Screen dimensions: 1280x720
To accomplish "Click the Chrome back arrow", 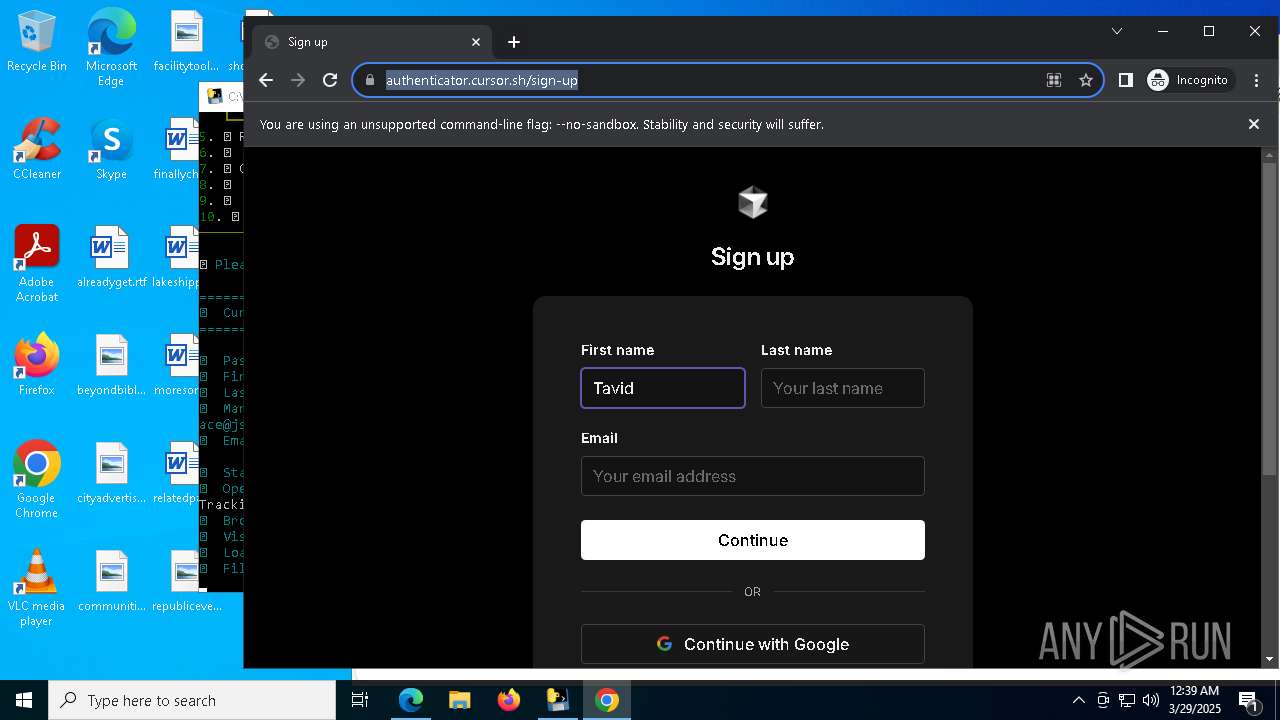I will 266,80.
